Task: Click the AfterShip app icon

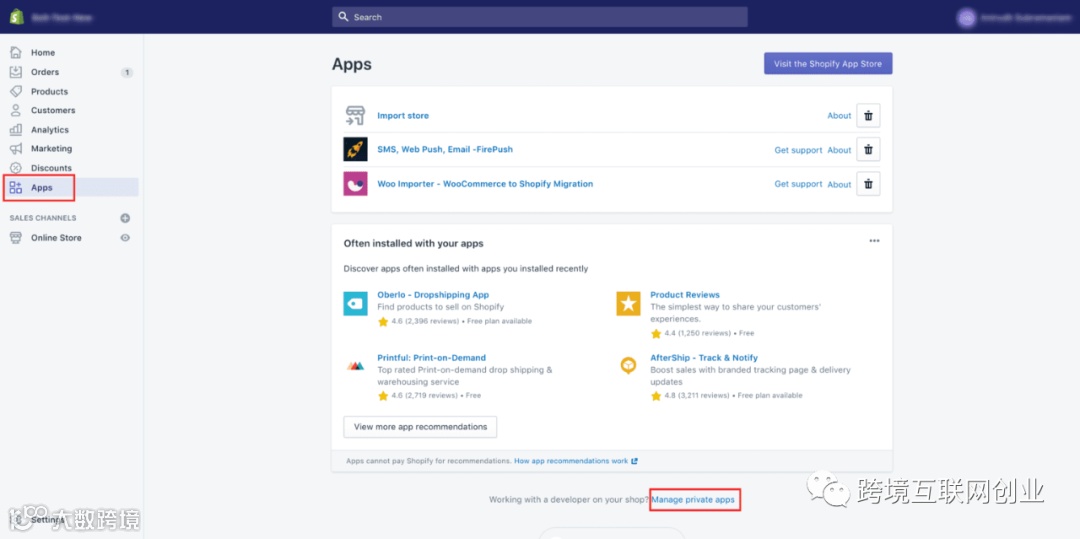Action: (x=628, y=366)
